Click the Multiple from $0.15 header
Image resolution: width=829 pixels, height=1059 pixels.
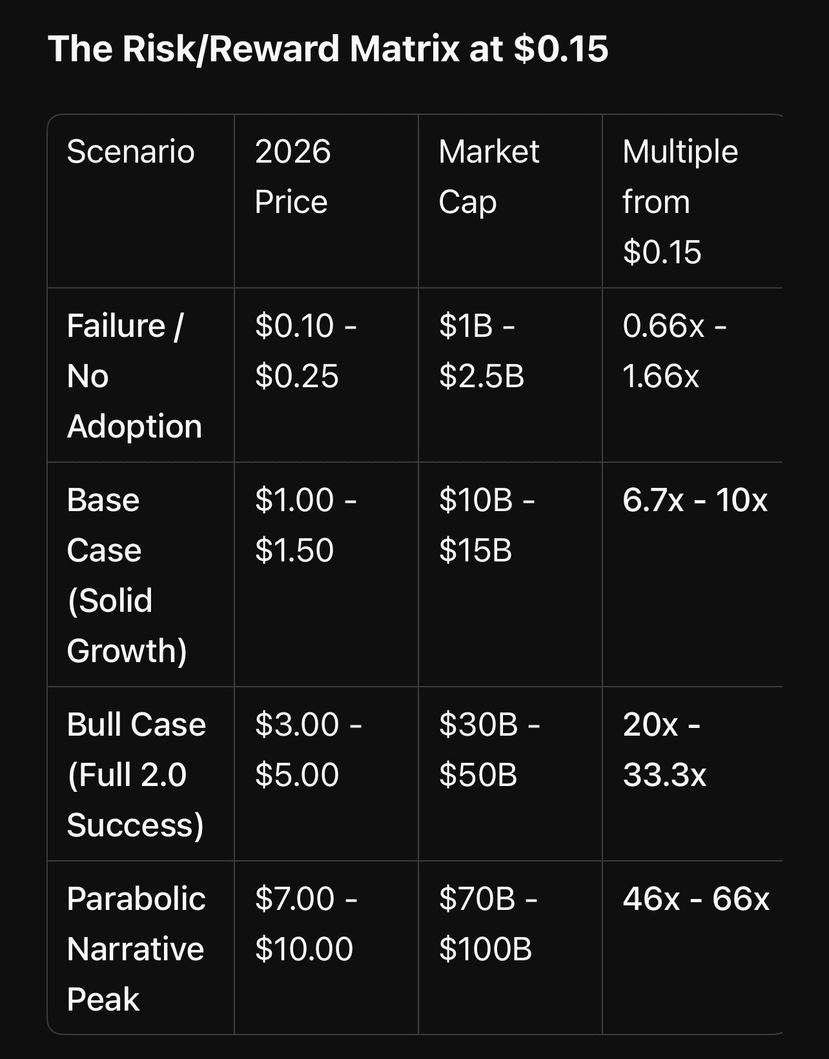pos(680,201)
